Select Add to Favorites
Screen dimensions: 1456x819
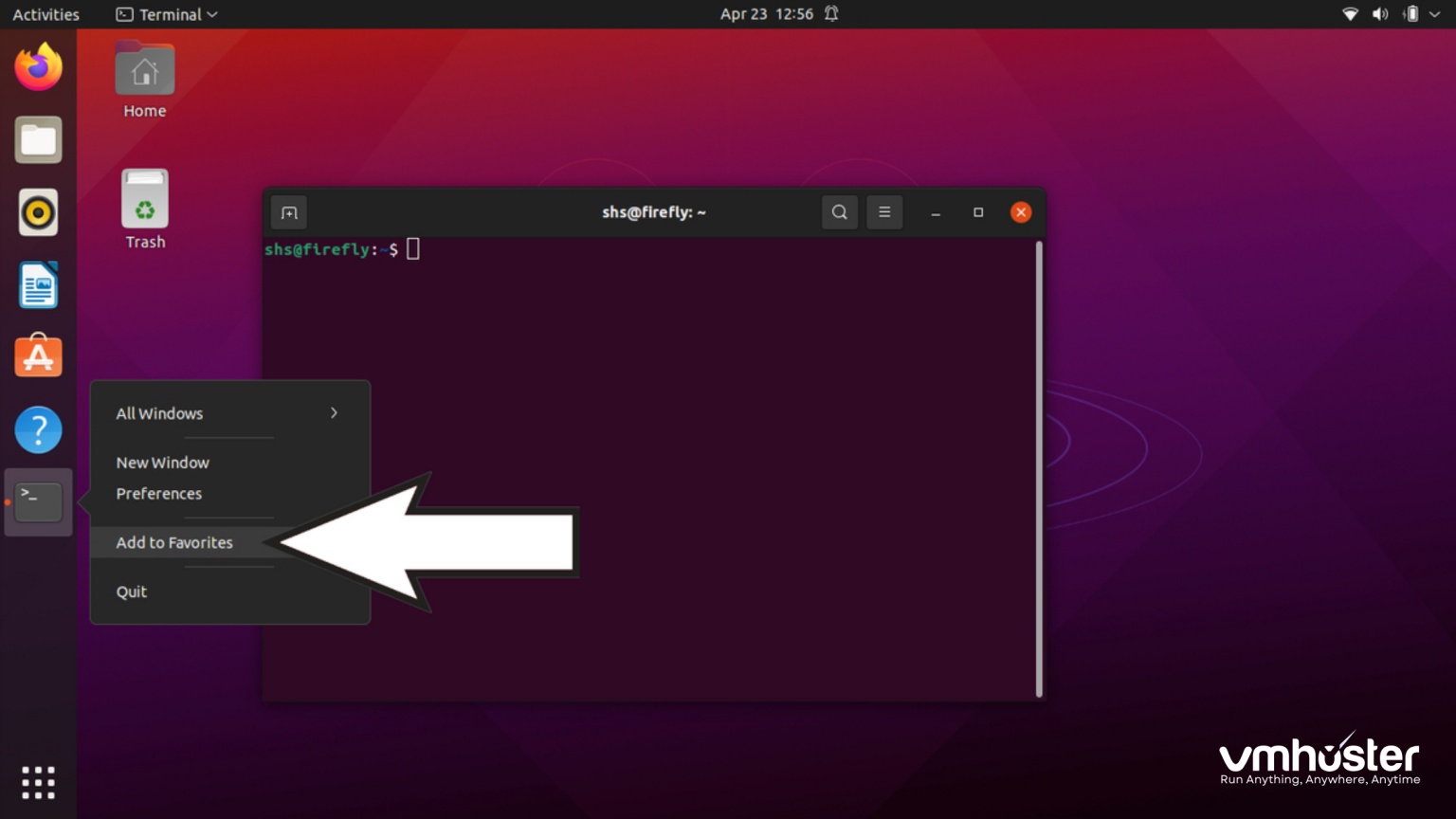point(173,542)
